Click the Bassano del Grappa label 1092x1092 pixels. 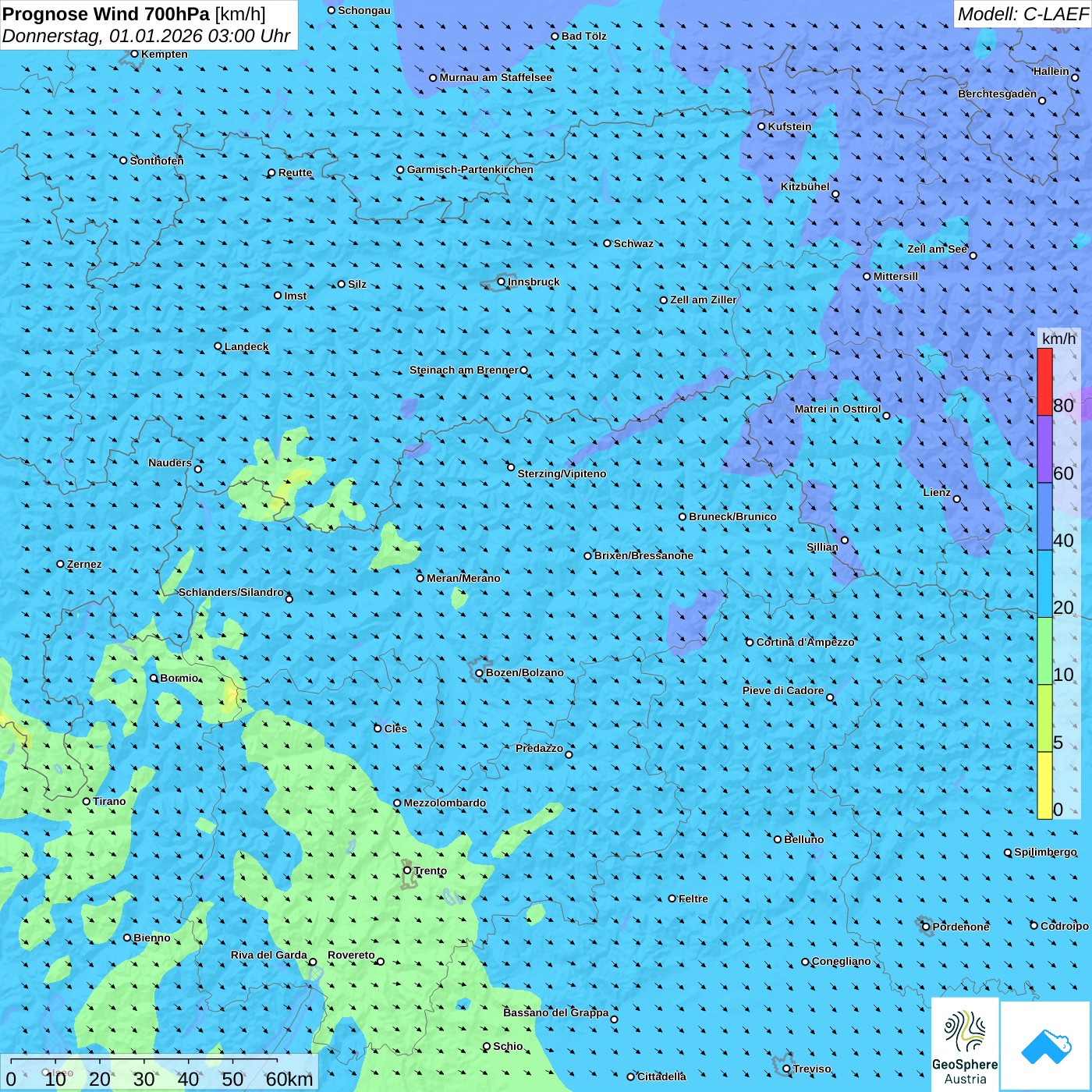[556, 1012]
